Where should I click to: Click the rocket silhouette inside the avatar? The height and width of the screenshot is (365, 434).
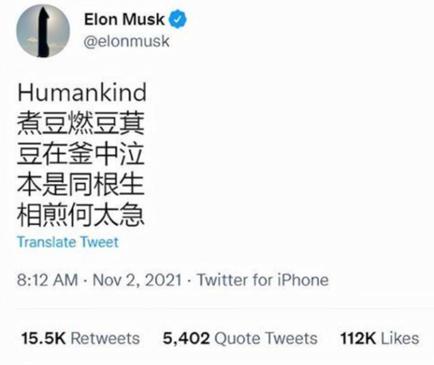pyautogui.click(x=45, y=32)
